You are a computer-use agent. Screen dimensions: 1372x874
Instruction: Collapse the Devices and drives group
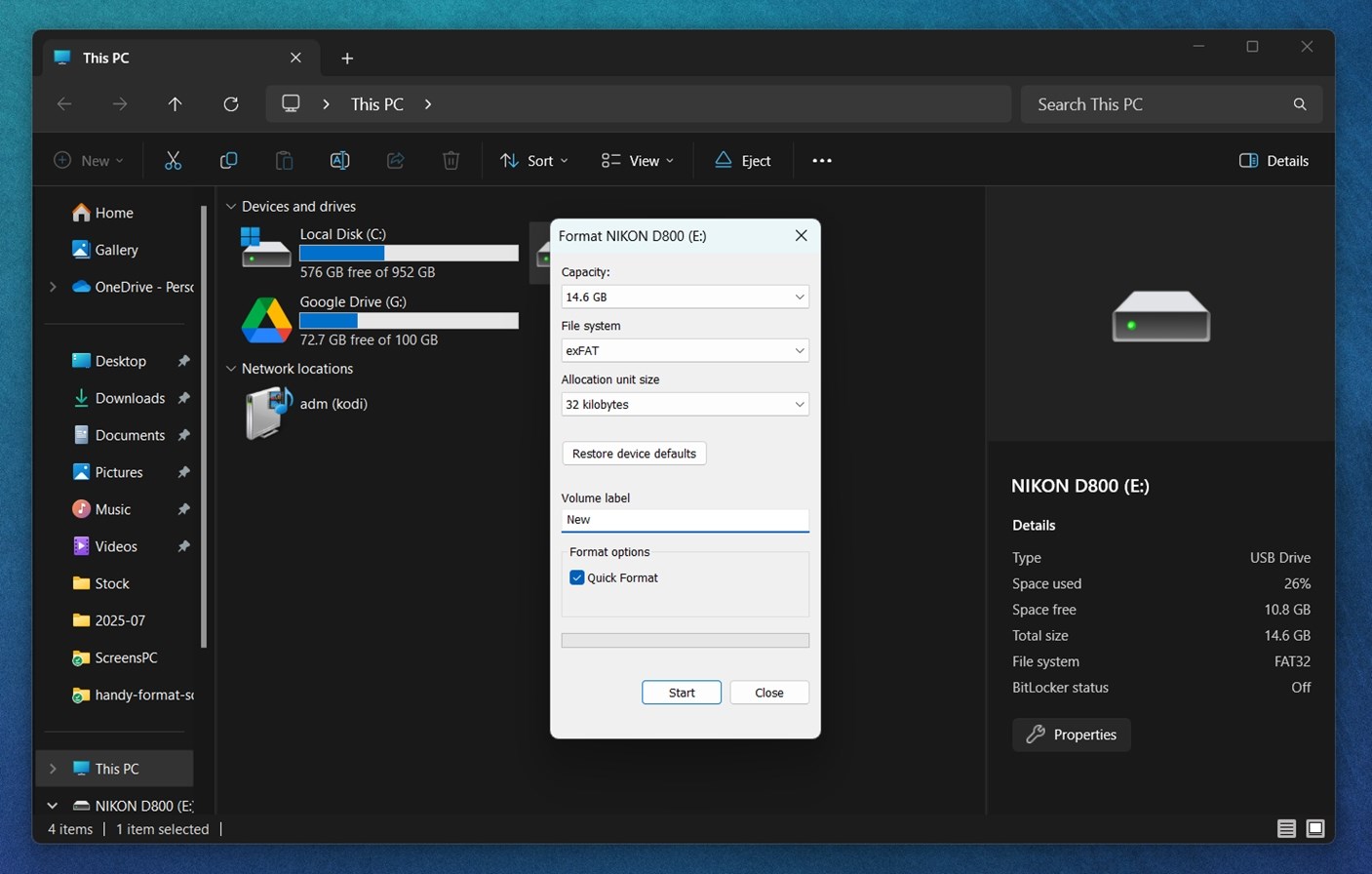pyautogui.click(x=231, y=207)
